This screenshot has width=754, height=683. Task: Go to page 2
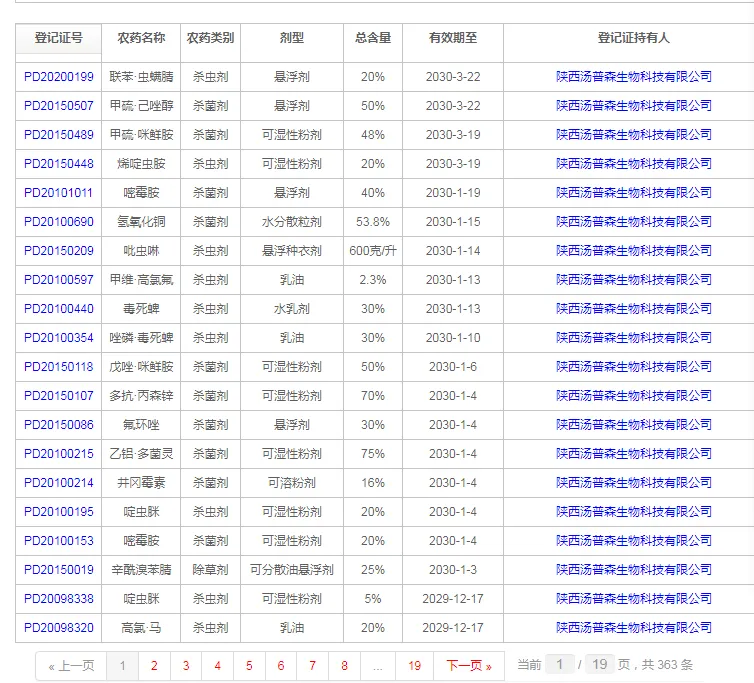pyautogui.click(x=154, y=666)
